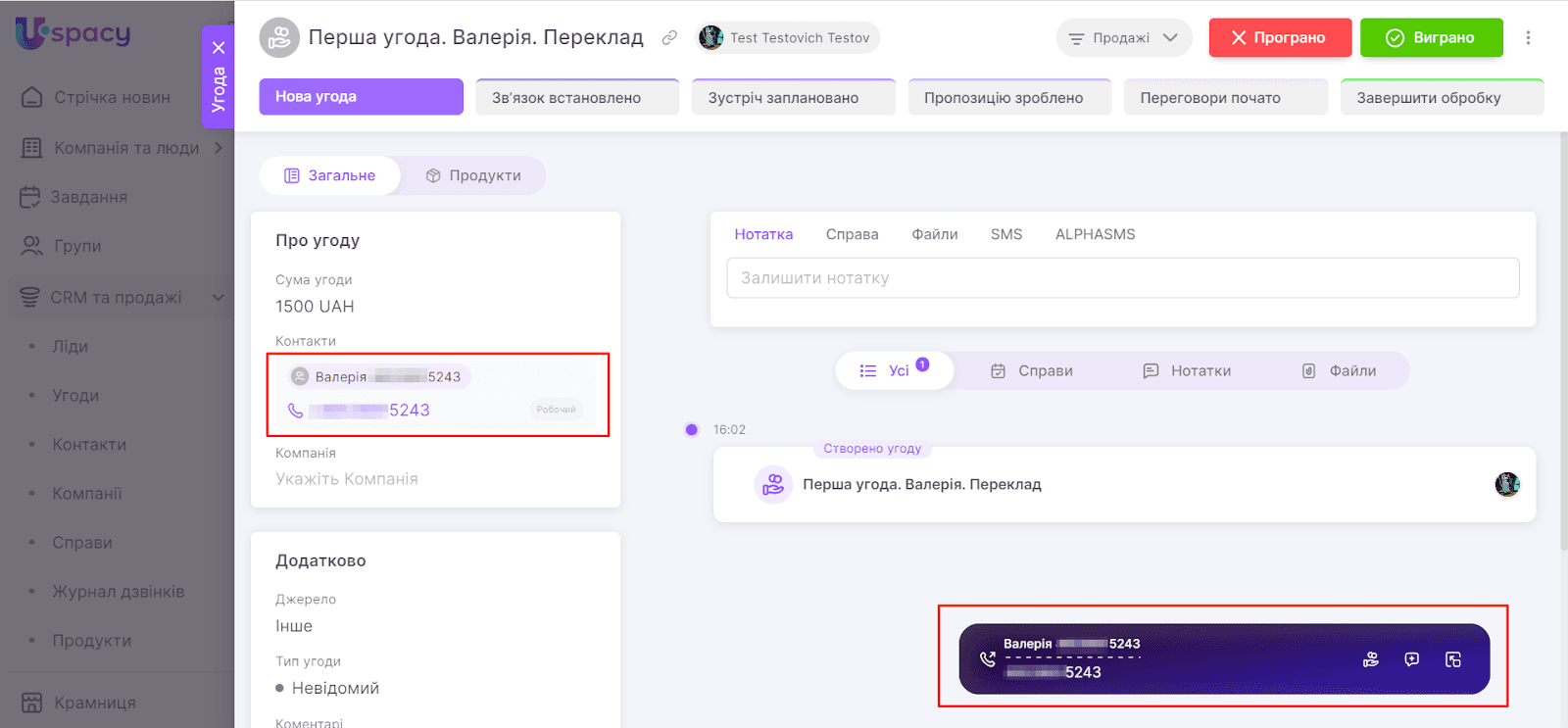Show only Нотатки in the activity filter
Image resolution: width=1568 pixels, height=728 pixels.
point(1187,371)
